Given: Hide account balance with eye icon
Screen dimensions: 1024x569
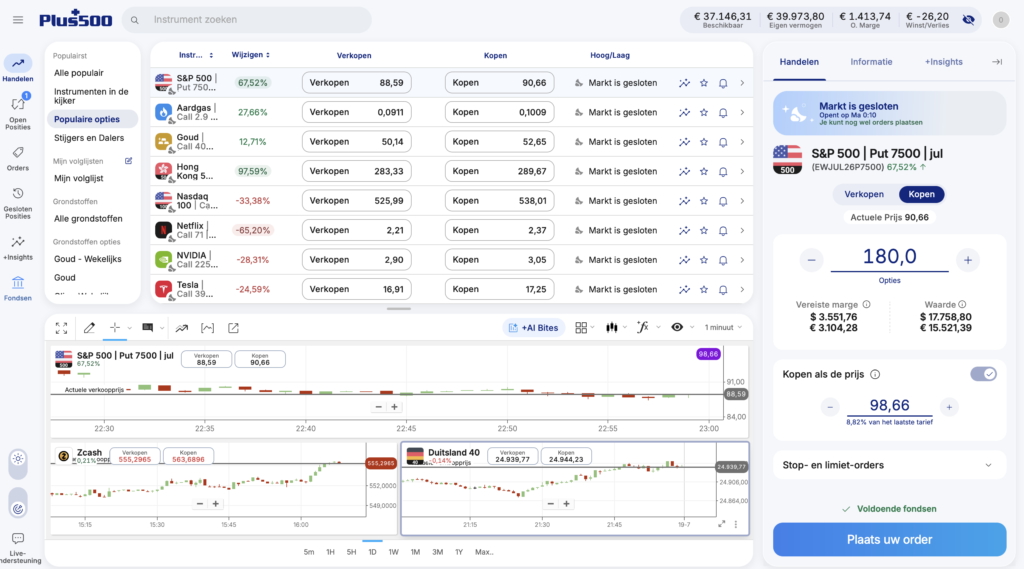Looking at the screenshot, I should coord(968,20).
